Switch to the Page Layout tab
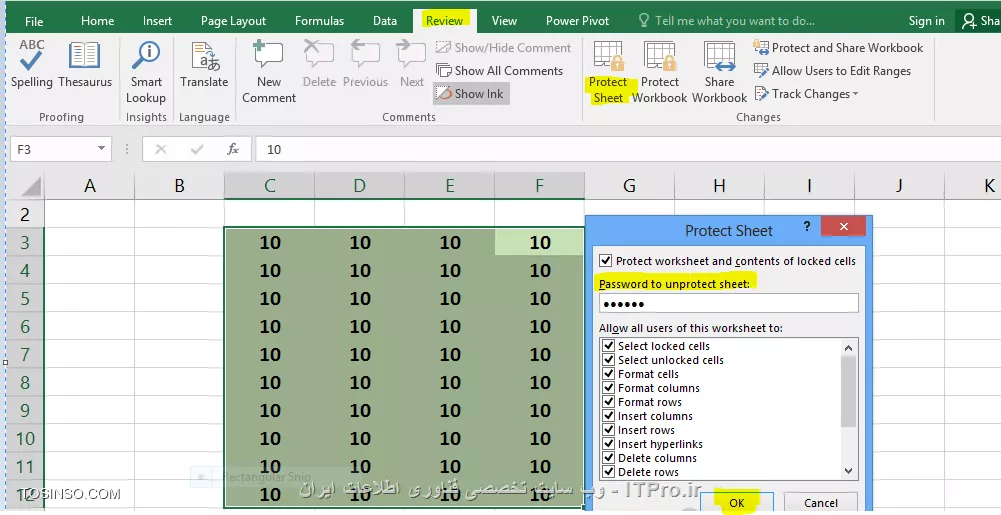Screen dimensions: 1001x515 (233, 21)
